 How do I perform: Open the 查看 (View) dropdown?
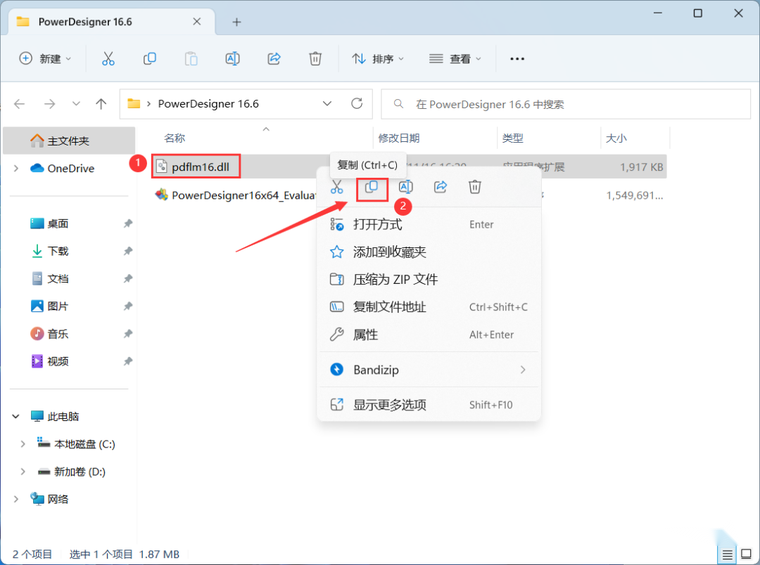[x=455, y=59]
